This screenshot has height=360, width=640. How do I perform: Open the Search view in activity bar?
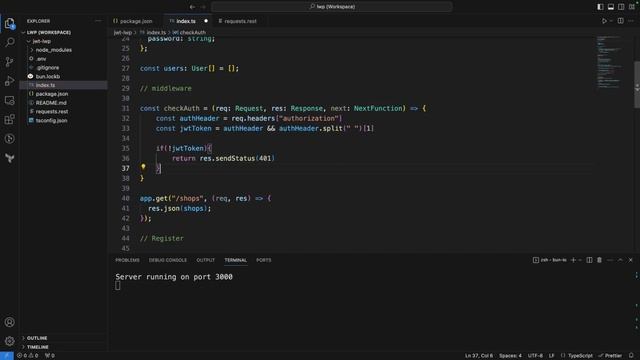point(10,42)
